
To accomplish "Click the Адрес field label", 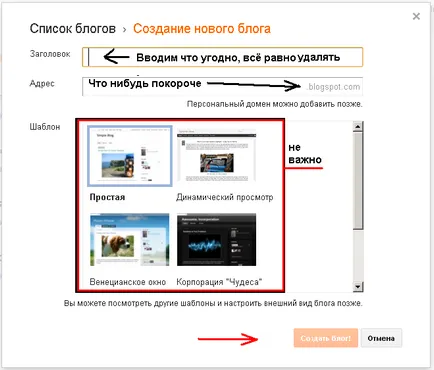I will [42, 84].
